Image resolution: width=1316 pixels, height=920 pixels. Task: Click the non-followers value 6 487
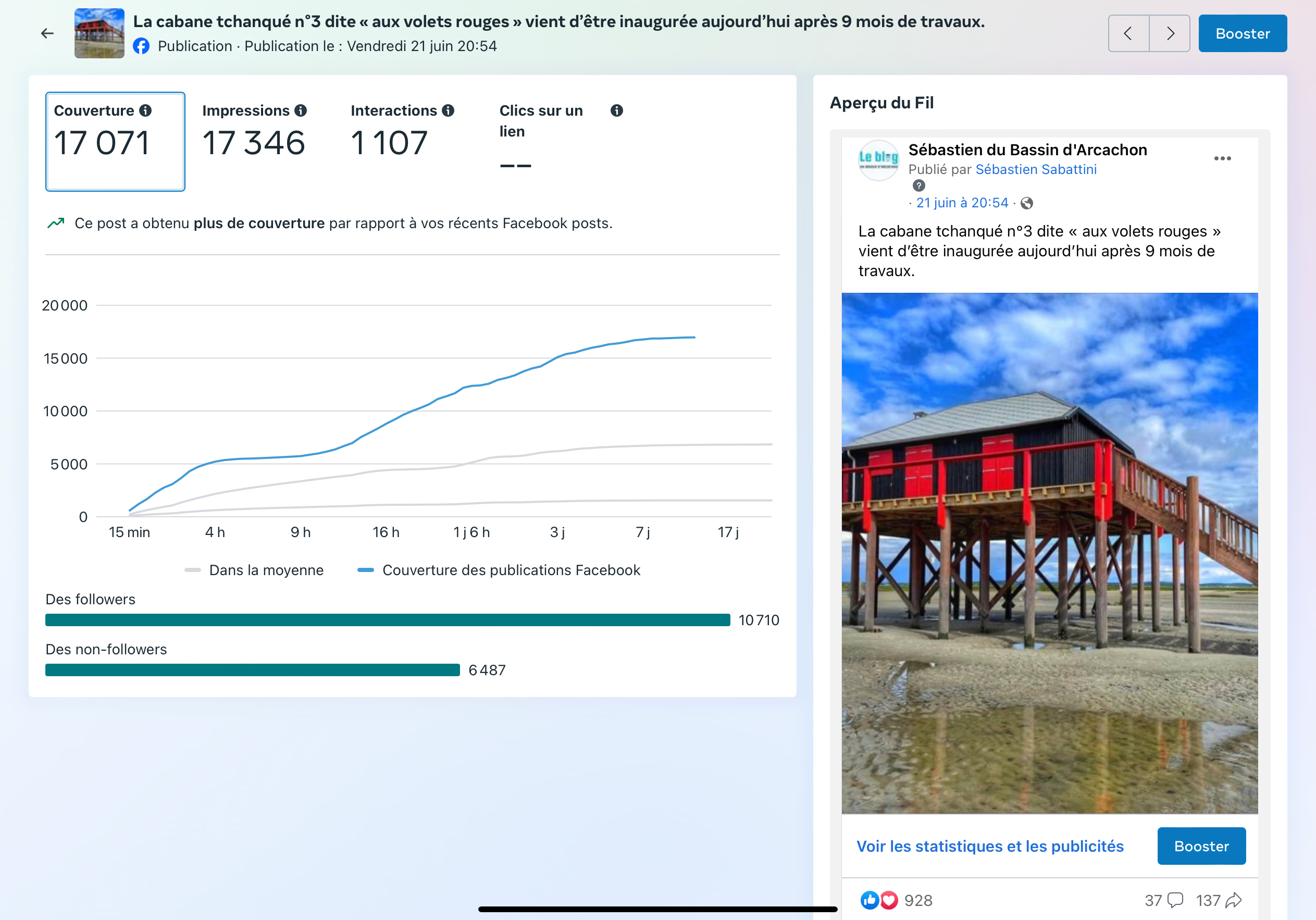coord(487,669)
